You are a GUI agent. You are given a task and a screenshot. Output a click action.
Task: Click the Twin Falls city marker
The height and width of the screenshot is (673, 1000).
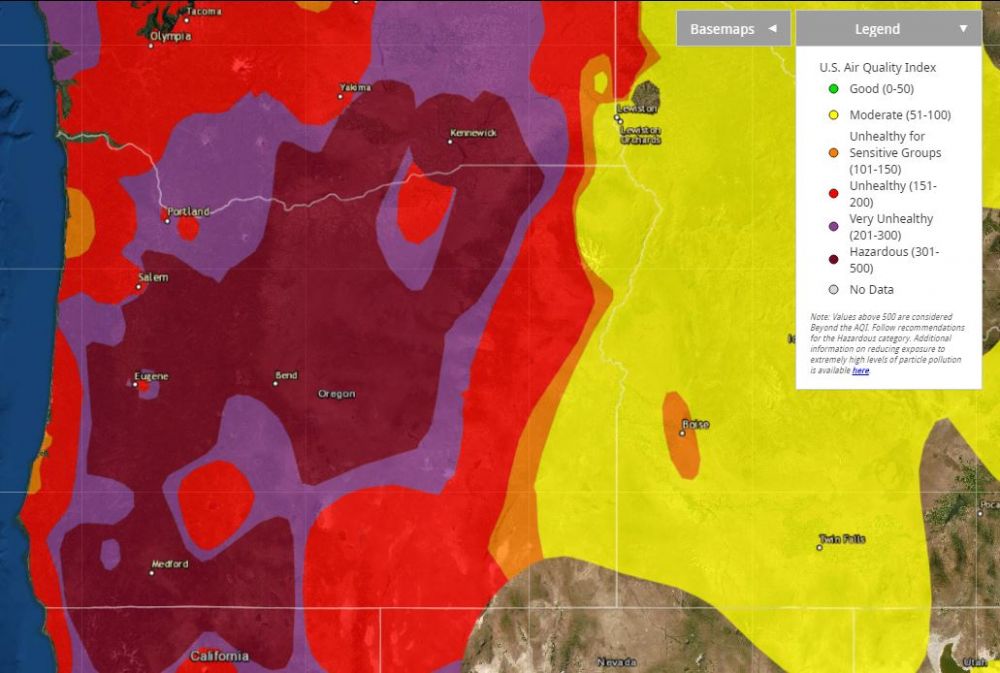(x=820, y=547)
